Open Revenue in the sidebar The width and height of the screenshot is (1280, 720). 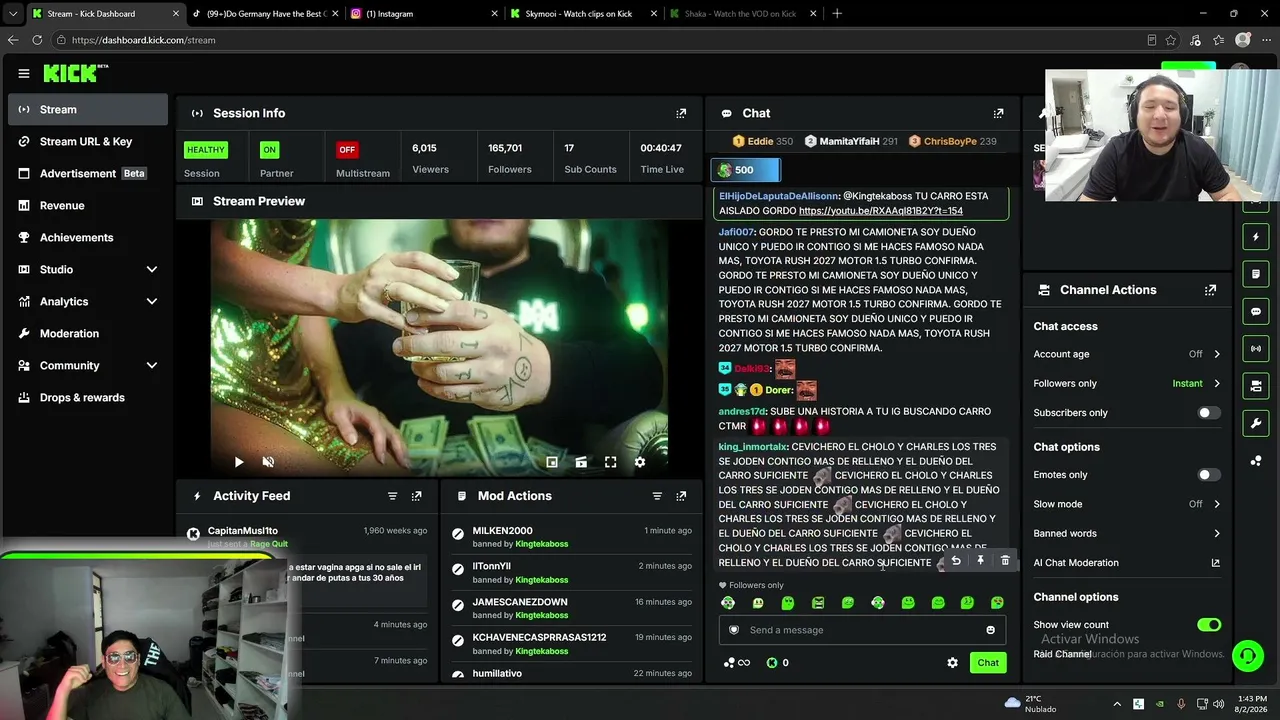point(88,206)
